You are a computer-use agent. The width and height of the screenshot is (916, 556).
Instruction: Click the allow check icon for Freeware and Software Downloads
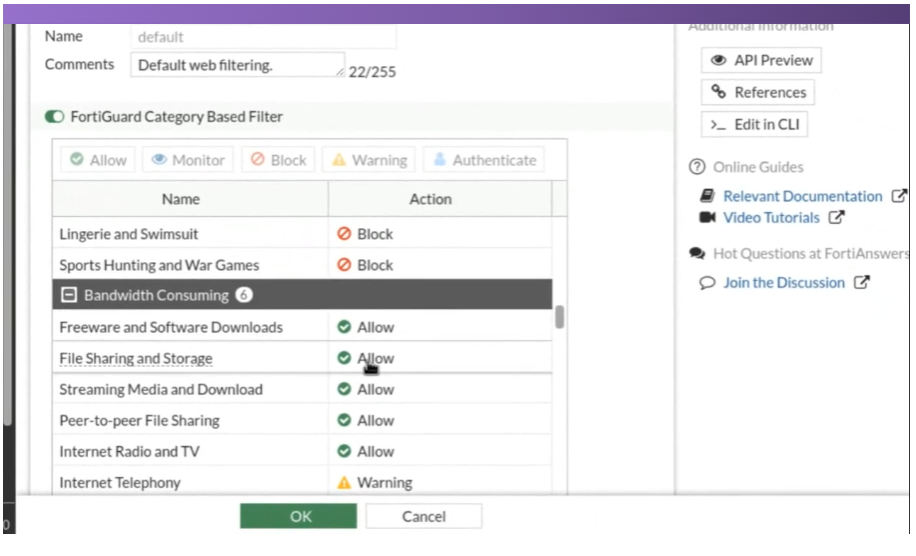[x=344, y=326]
